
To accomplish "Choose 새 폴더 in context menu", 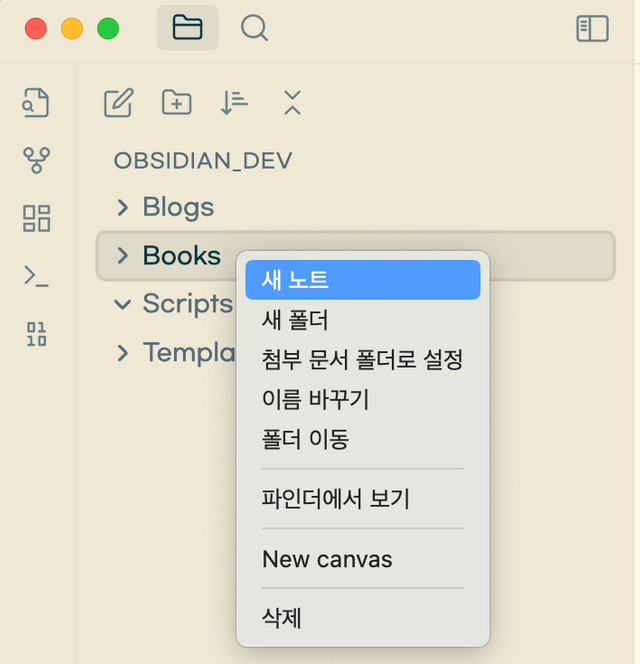I will coord(363,320).
